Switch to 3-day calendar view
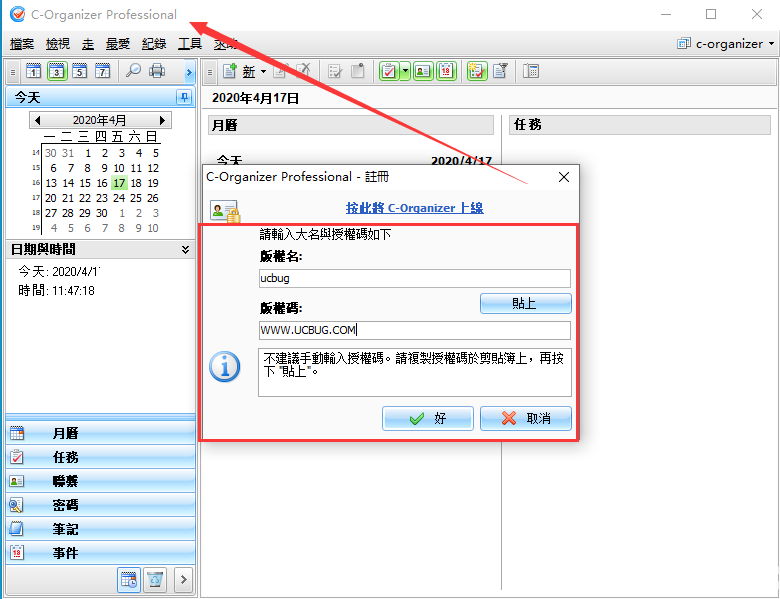 pyautogui.click(x=57, y=71)
